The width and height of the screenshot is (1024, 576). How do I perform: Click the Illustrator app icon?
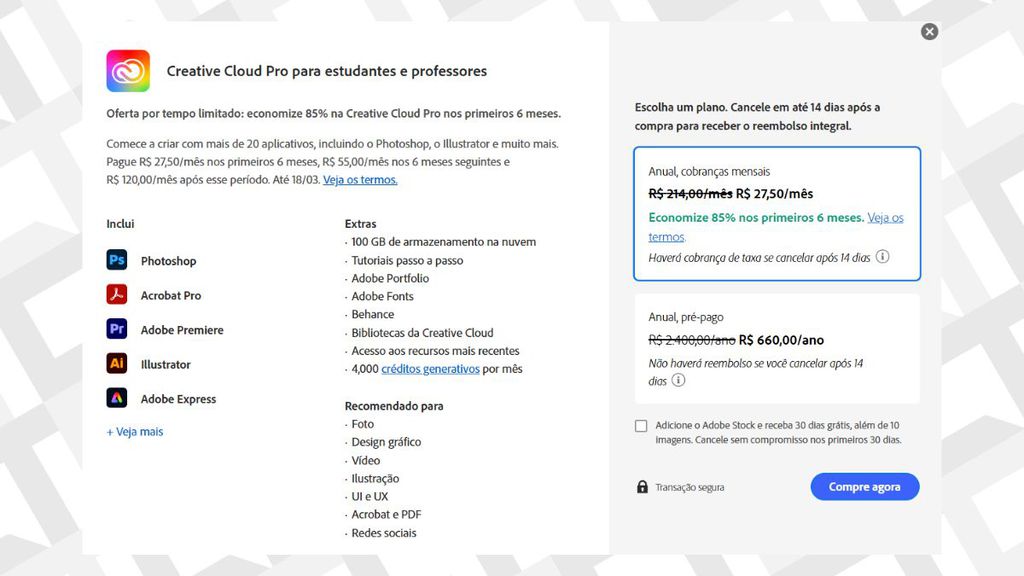(x=117, y=364)
